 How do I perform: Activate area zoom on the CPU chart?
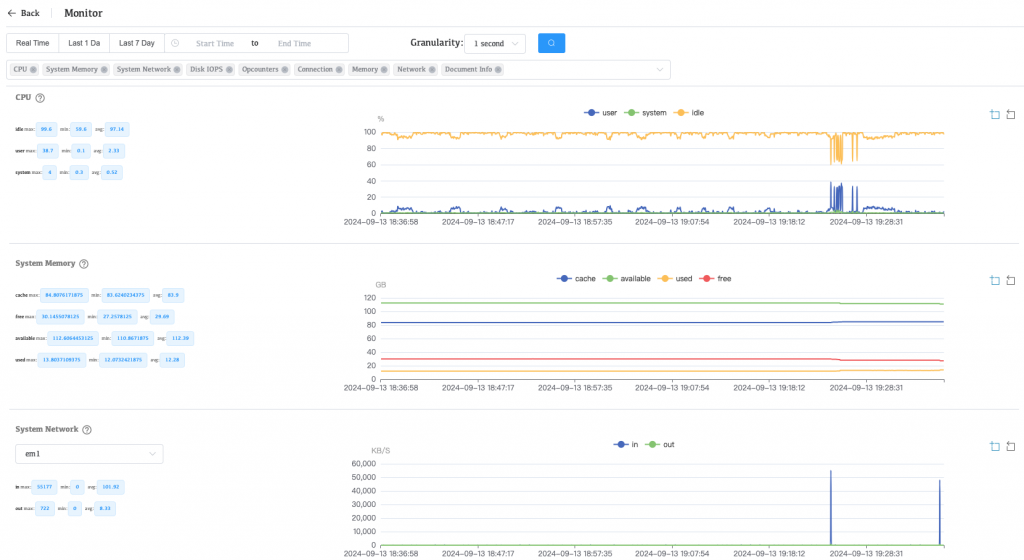click(994, 115)
